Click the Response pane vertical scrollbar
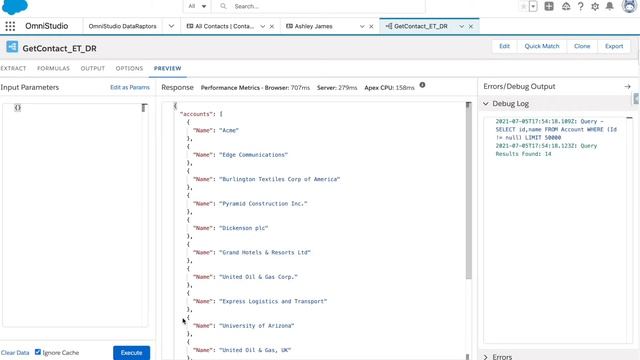Viewport: 640px width, 360px height. coord(468,190)
